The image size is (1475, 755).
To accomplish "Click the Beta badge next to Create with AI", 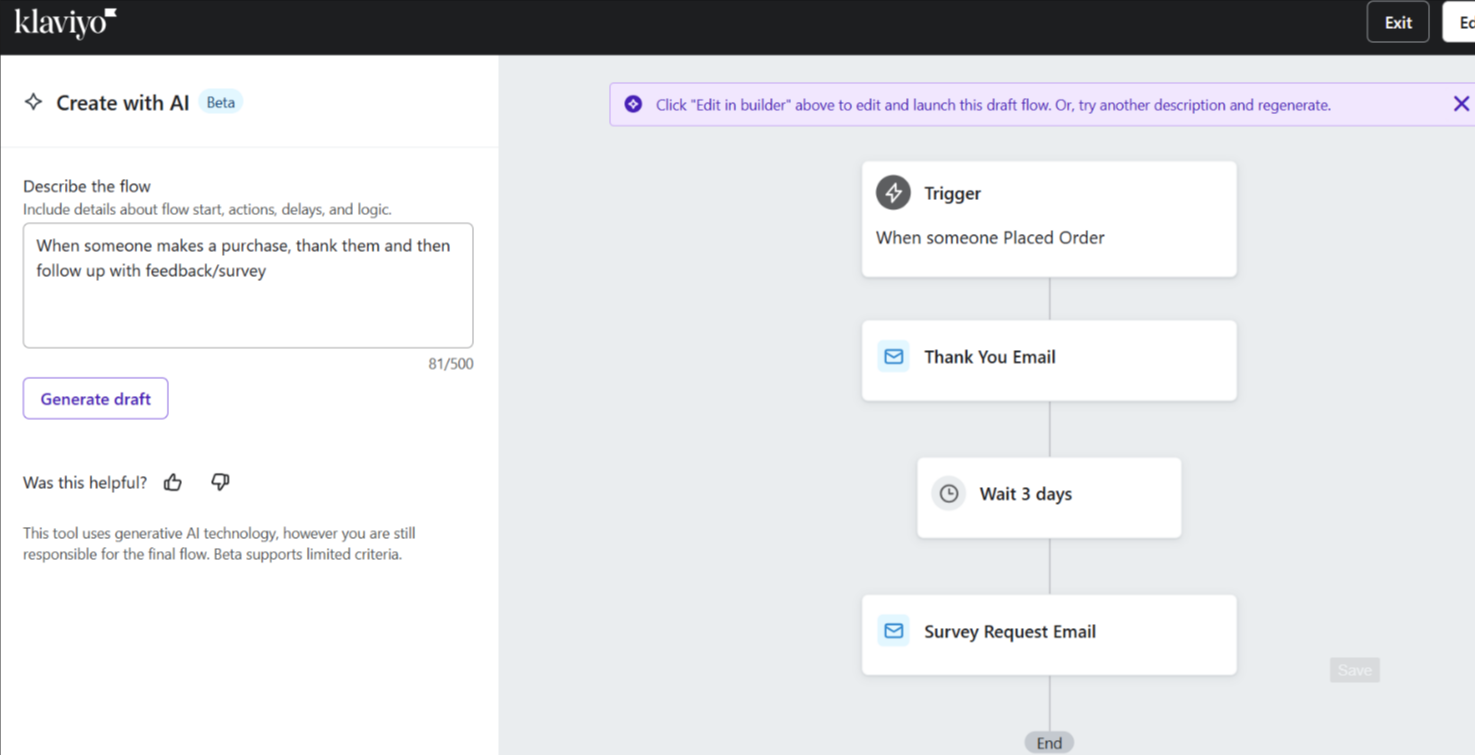I will [x=220, y=101].
